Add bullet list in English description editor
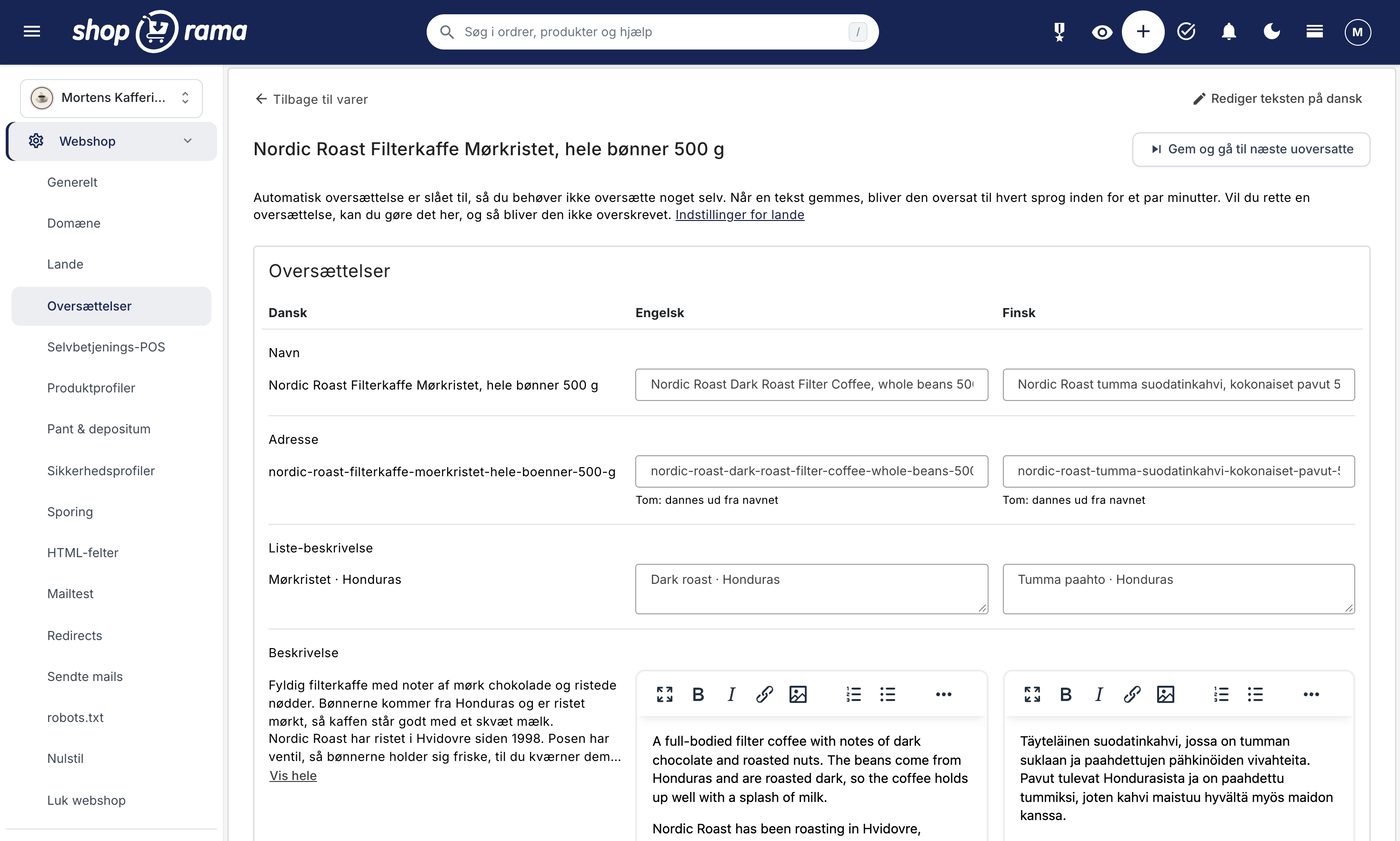 (x=888, y=694)
